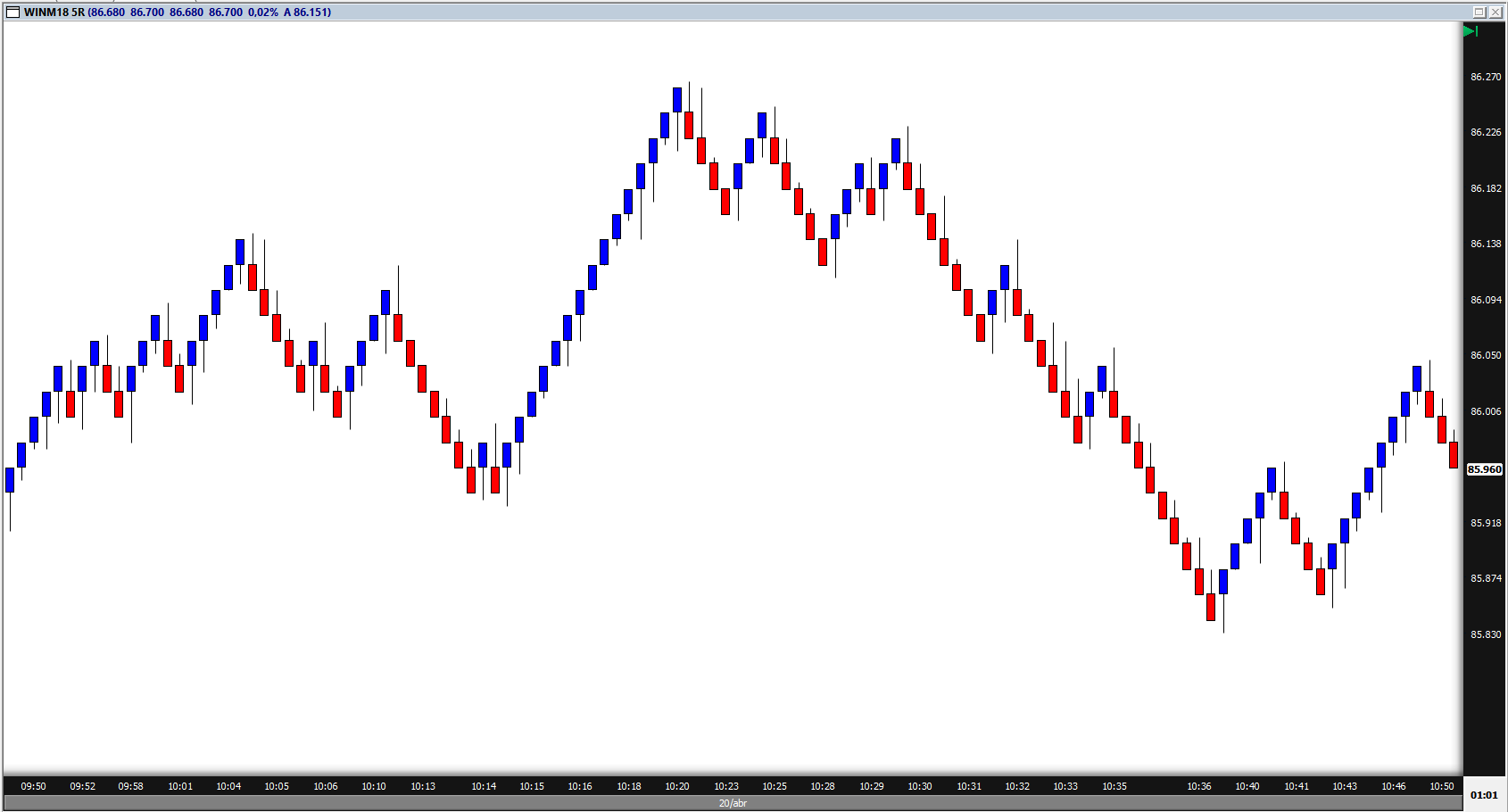Click the 85.918 price axis label
The image size is (1508, 812).
click(1486, 523)
